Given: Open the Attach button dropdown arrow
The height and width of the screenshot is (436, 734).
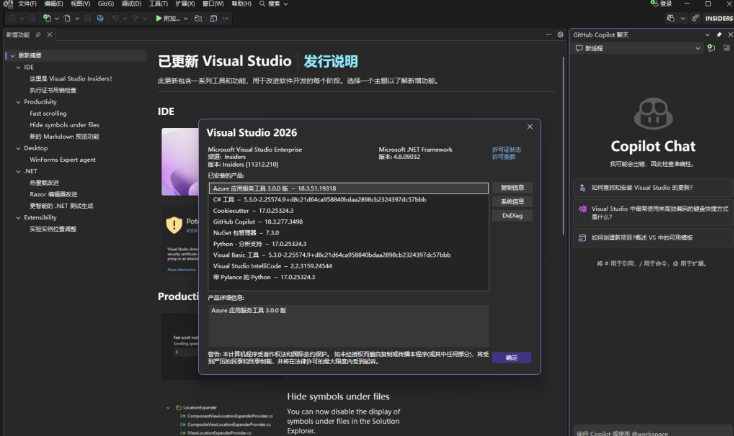Looking at the screenshot, I should (x=186, y=19).
